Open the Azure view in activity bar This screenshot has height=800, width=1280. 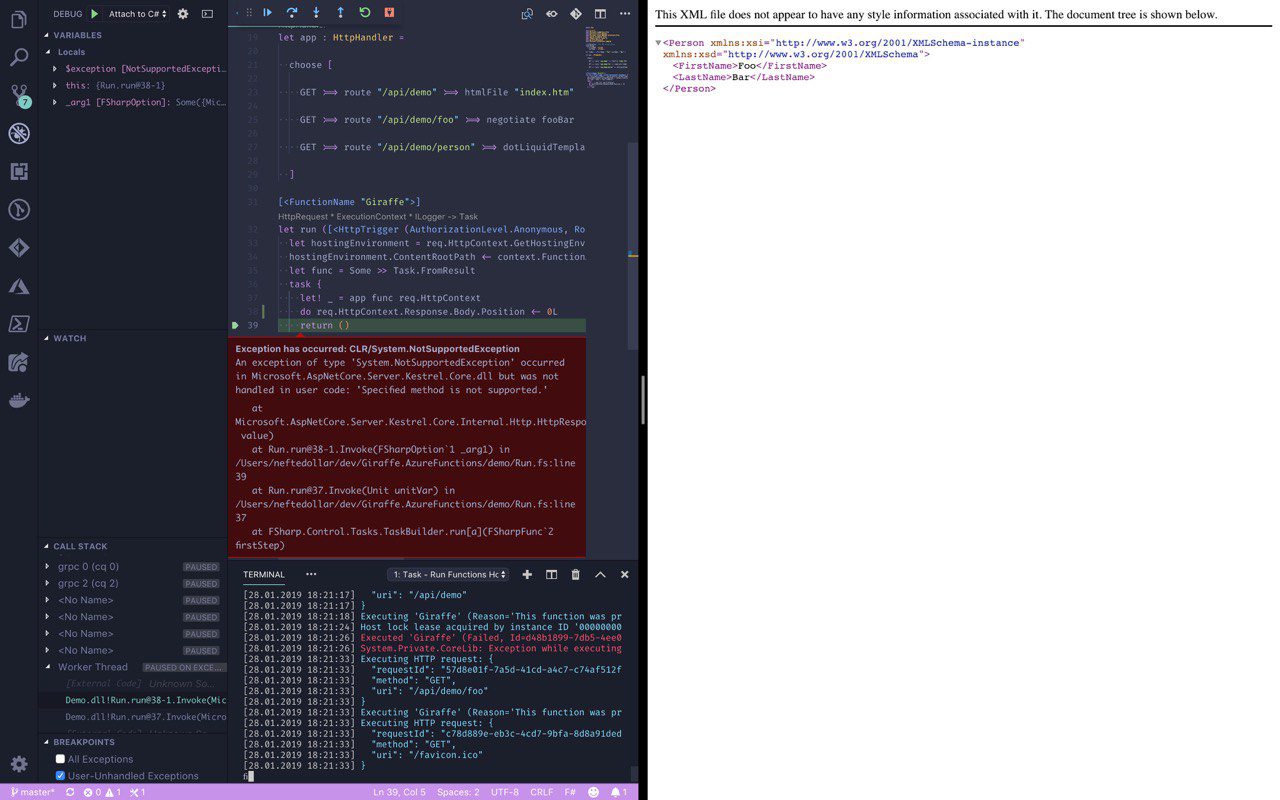(19, 286)
